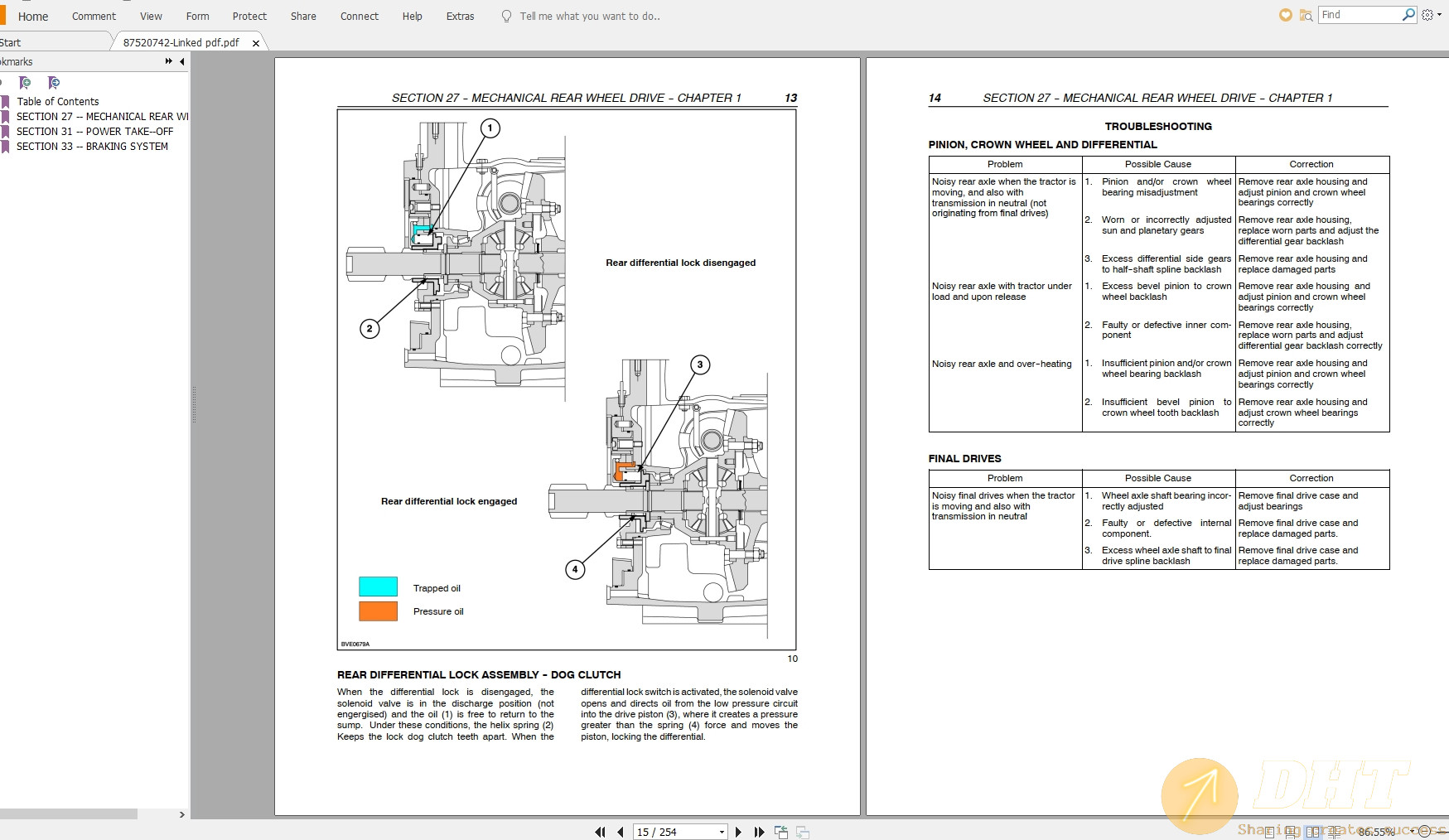Toggle facing page view mode
This screenshot has width=1449, height=840.
[1313, 832]
